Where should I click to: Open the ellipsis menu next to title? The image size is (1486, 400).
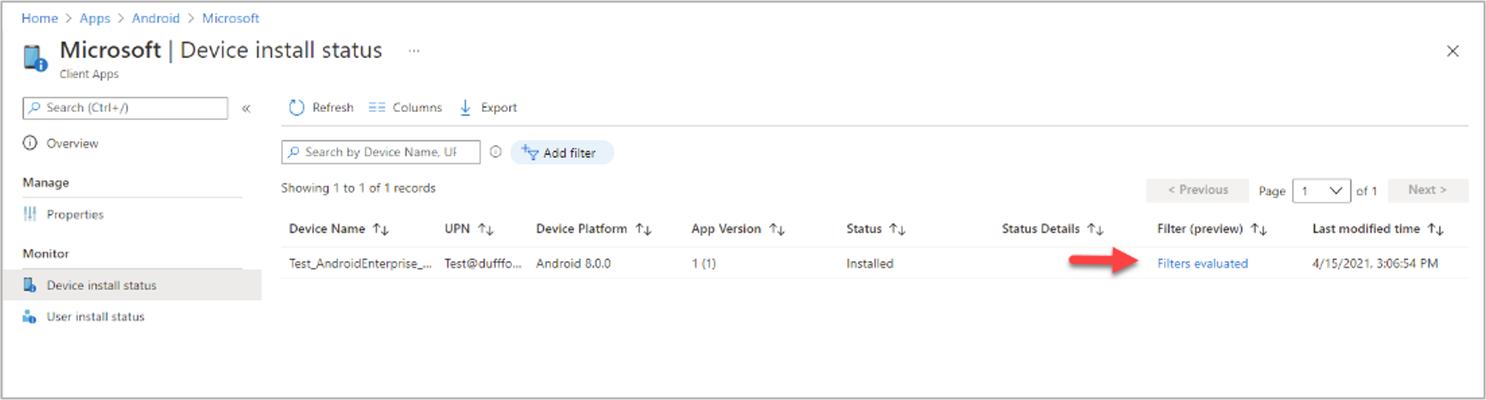pyautogui.click(x=414, y=50)
